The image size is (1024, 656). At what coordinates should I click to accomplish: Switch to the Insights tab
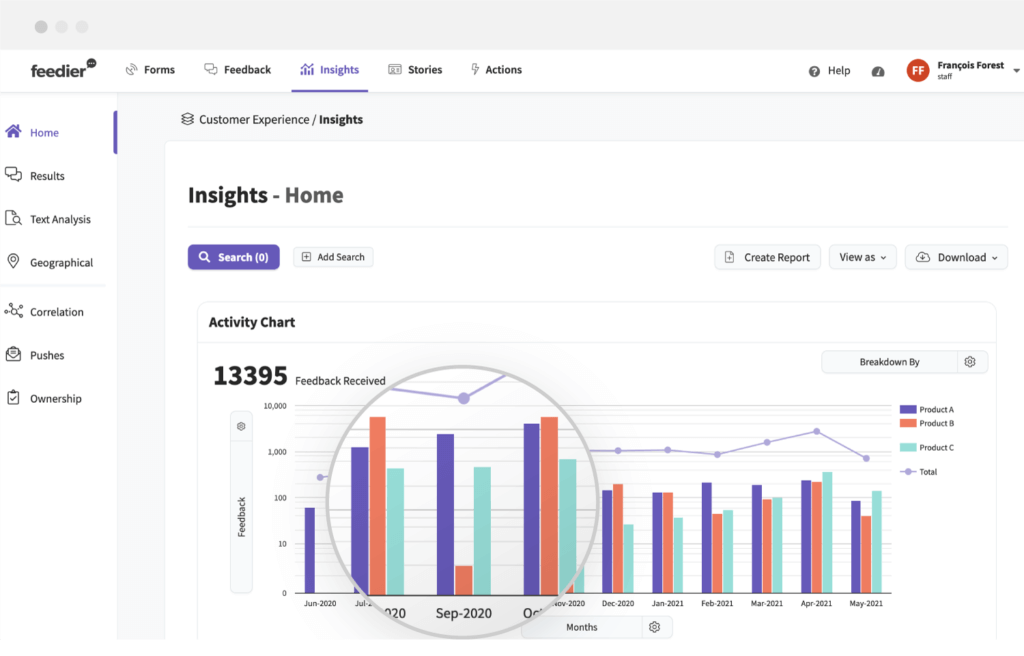[x=330, y=69]
